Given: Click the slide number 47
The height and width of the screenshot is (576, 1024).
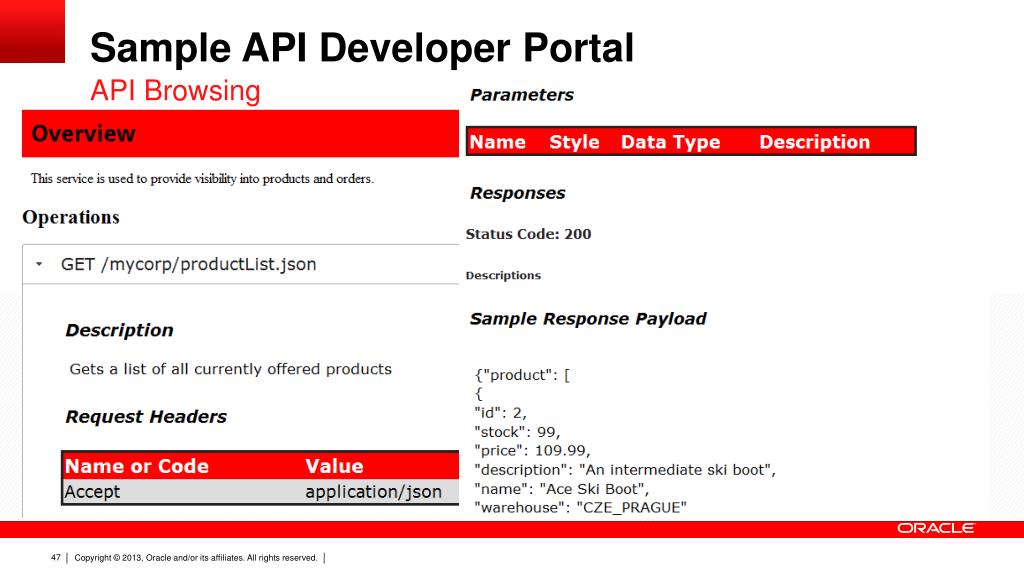Looking at the screenshot, I should (x=56, y=558).
